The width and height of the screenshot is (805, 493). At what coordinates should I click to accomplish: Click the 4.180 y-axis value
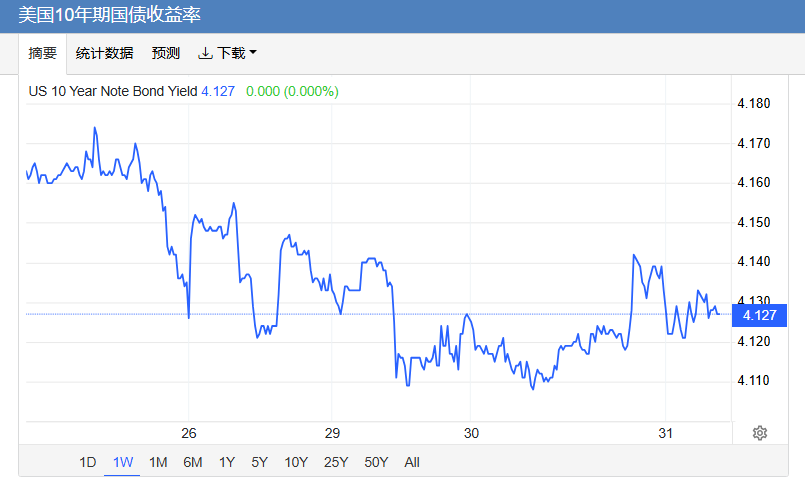754,104
